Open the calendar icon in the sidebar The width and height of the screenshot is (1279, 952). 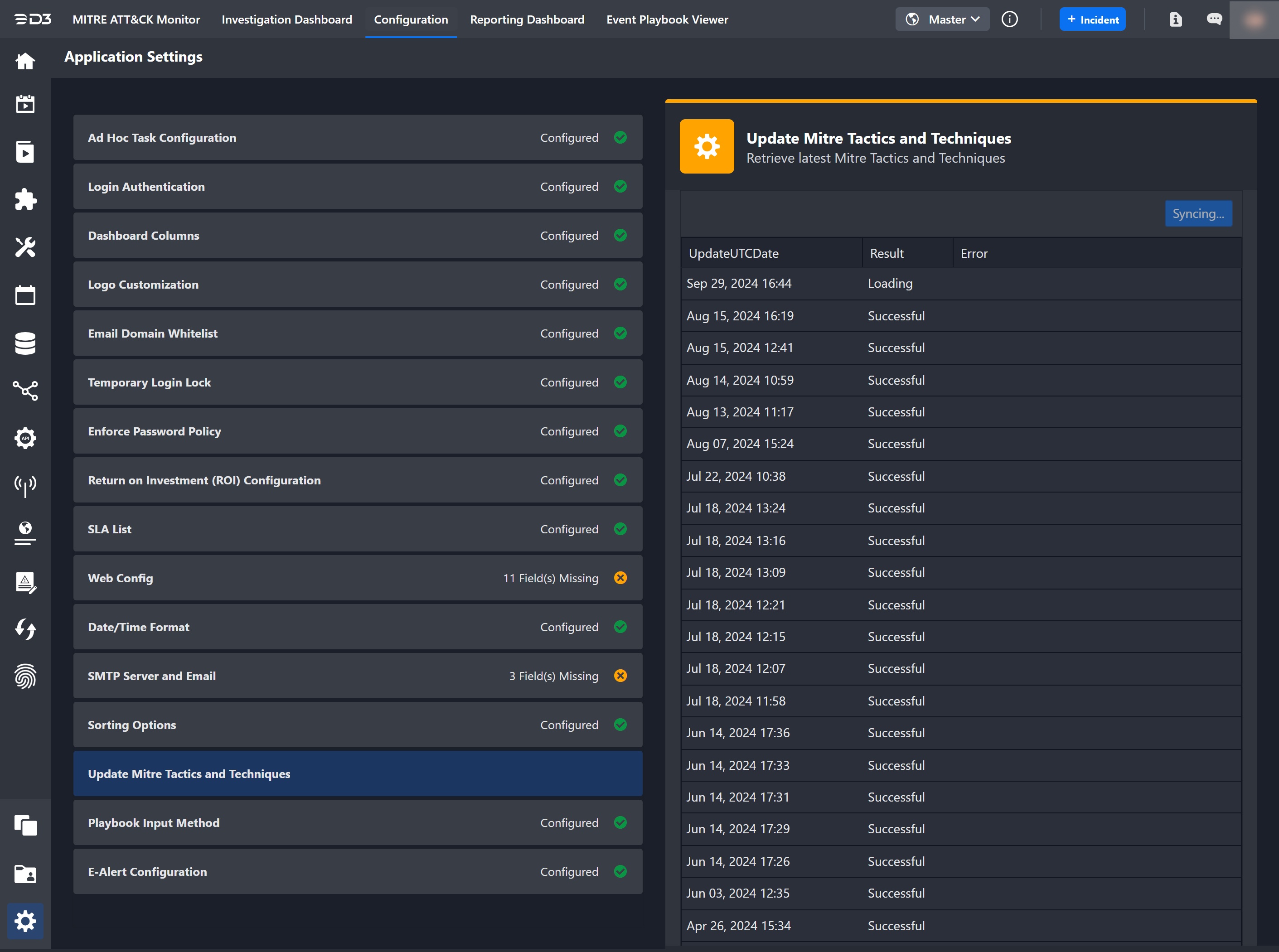click(25, 295)
